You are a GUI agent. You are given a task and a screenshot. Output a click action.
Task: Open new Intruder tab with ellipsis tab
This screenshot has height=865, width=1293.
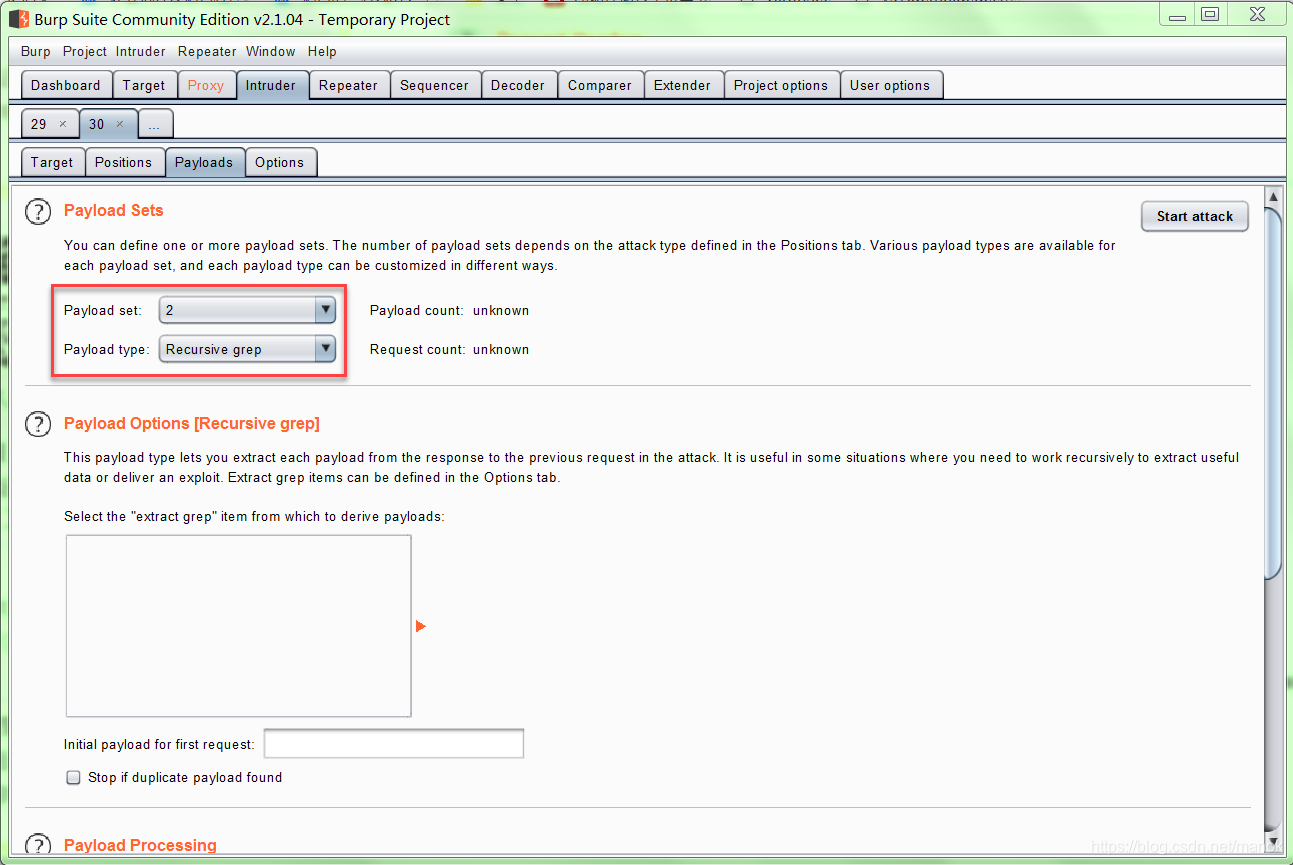pyautogui.click(x=154, y=124)
